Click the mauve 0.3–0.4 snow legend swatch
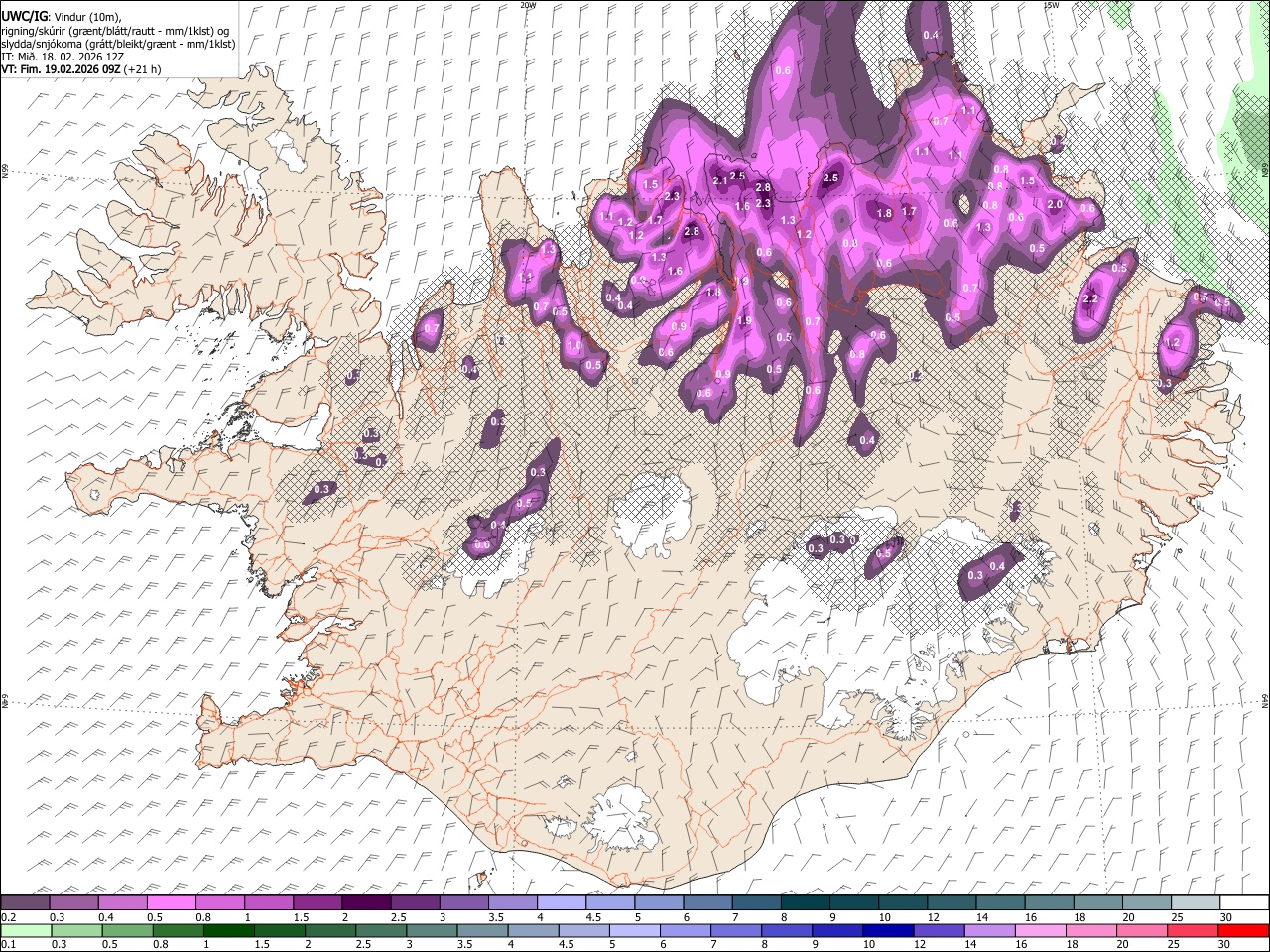 point(74,903)
